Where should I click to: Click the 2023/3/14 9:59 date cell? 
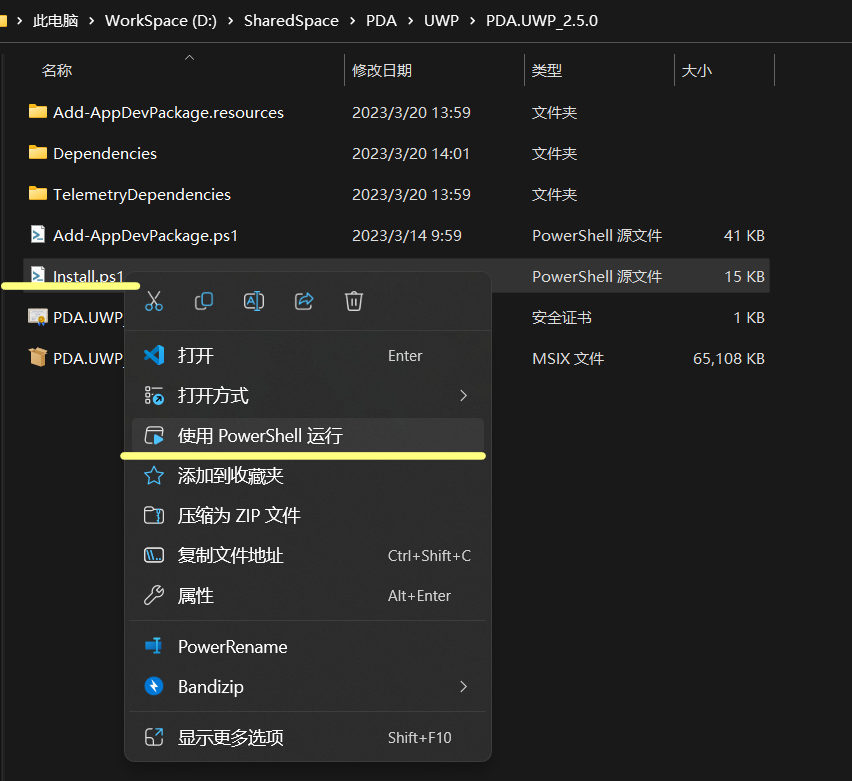tap(406, 235)
